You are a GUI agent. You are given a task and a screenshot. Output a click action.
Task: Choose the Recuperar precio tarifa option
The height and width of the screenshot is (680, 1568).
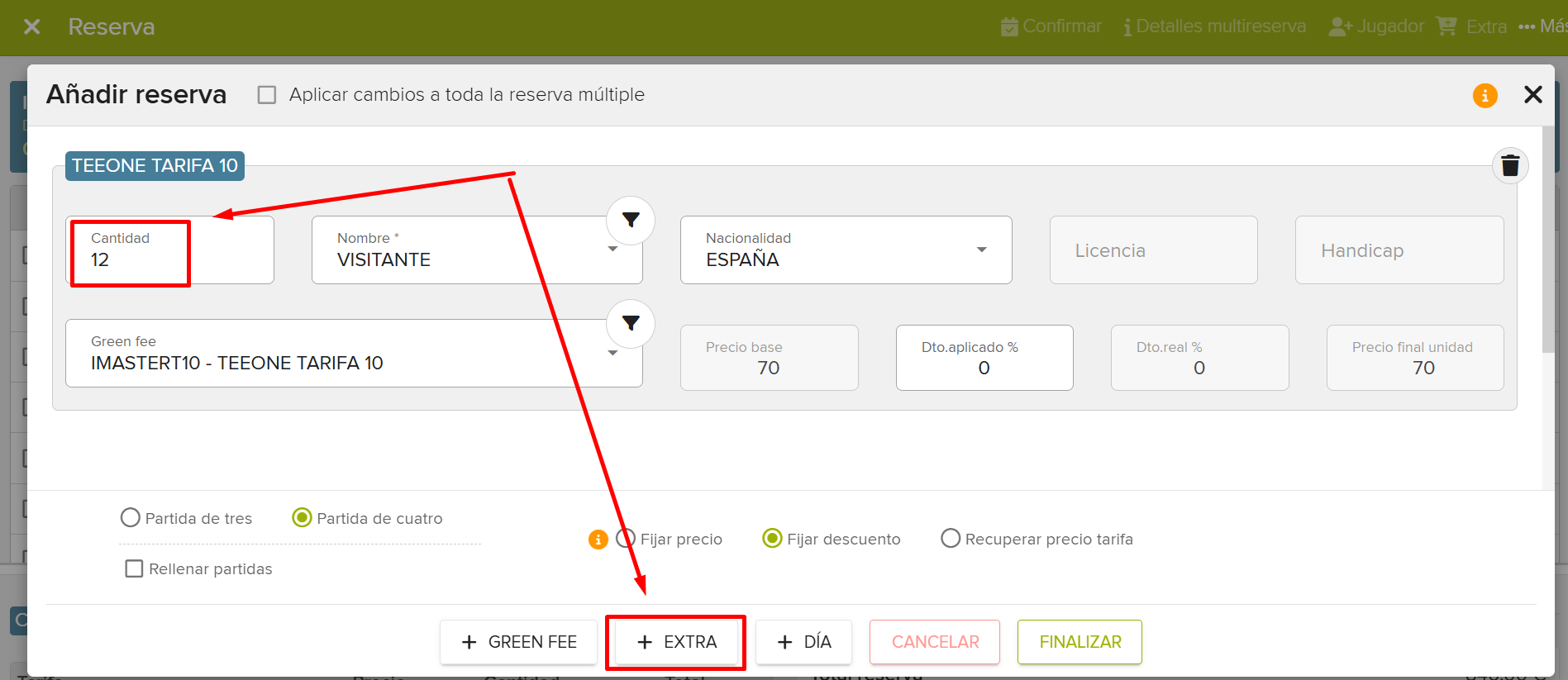(951, 539)
